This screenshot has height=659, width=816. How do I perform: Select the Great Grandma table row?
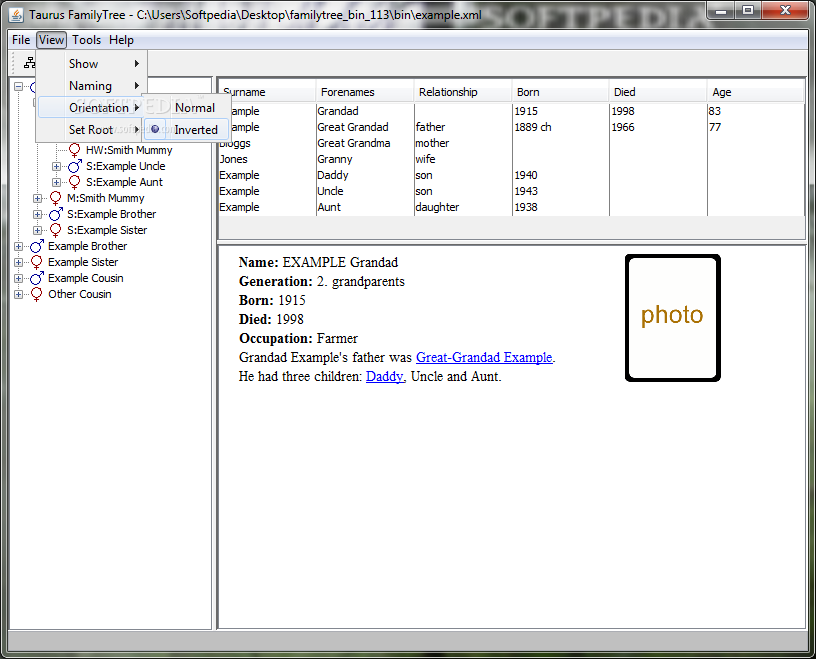pyautogui.click(x=512, y=143)
